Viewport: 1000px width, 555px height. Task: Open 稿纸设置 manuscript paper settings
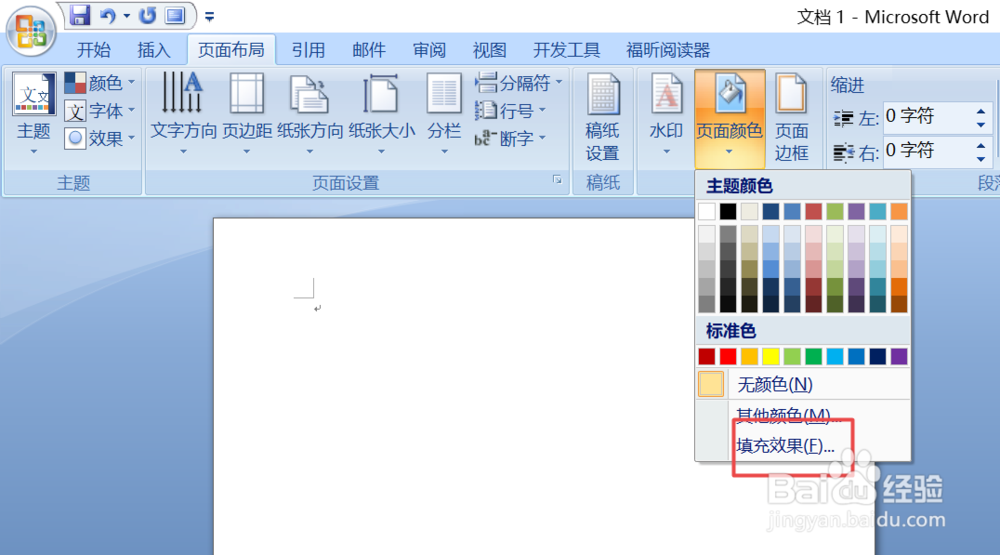coord(603,117)
